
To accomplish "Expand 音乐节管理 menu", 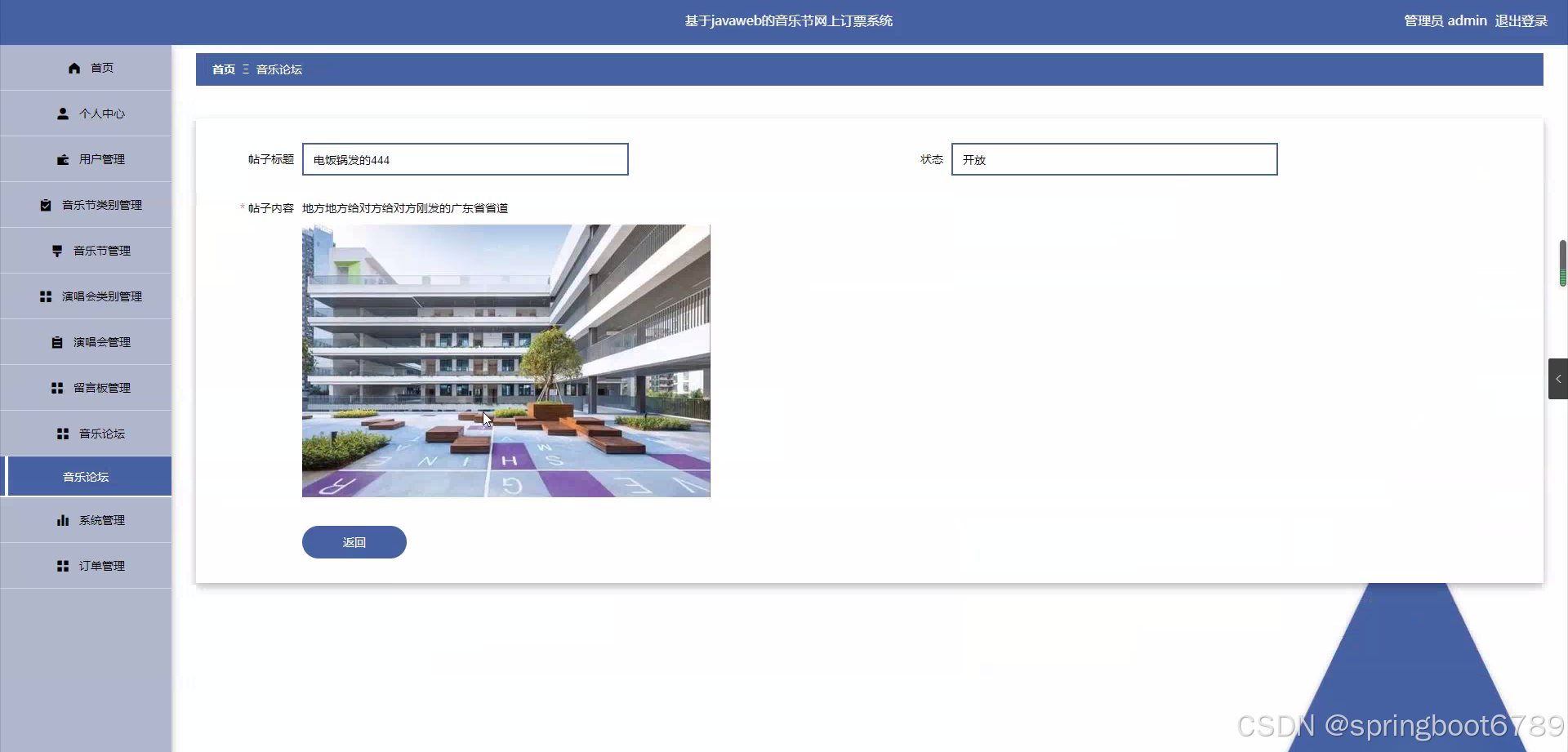I will pyautogui.click(x=86, y=251).
